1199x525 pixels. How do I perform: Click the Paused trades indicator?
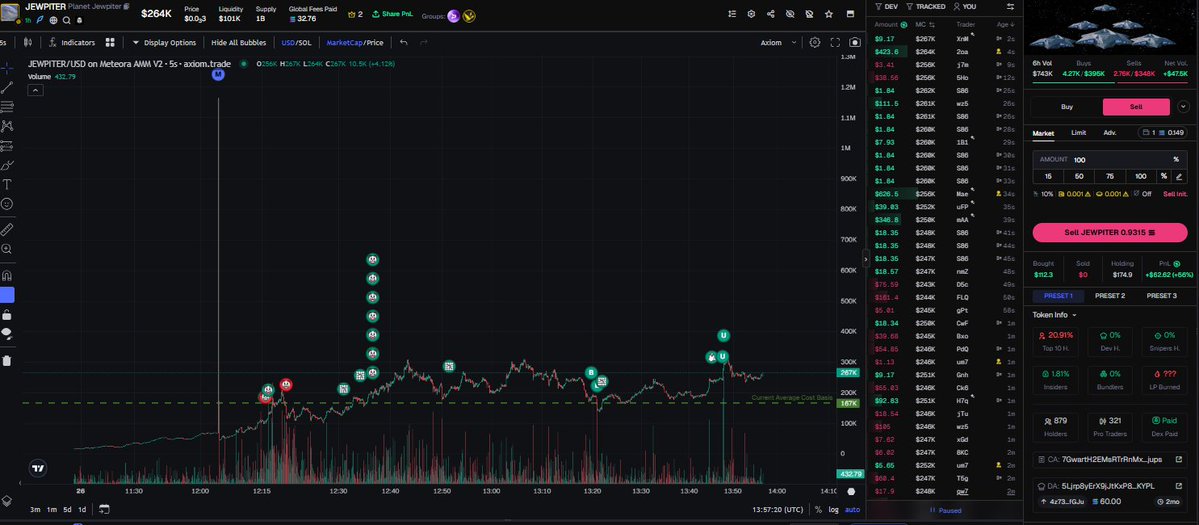pyautogui.click(x=945, y=510)
